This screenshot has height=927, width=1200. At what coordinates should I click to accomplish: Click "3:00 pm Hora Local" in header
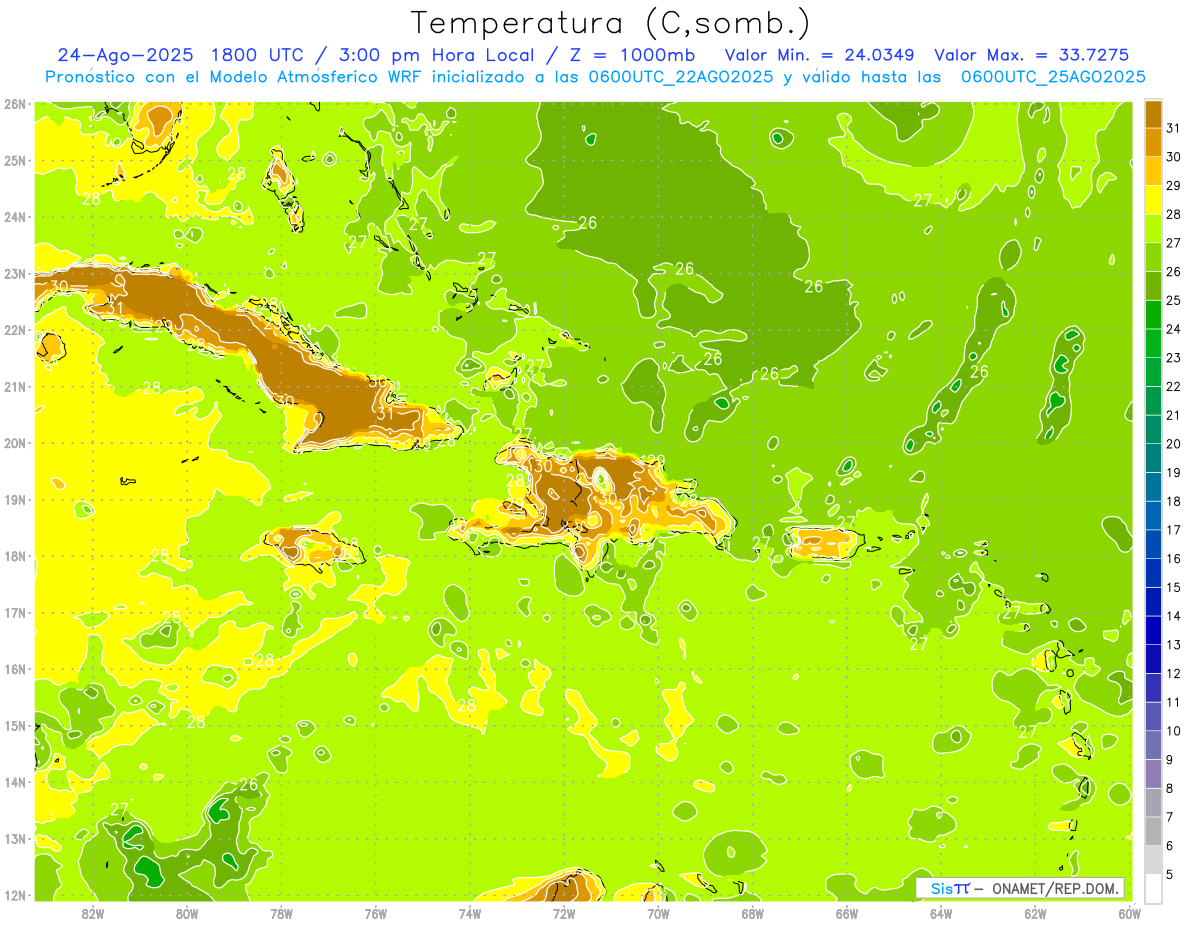click(x=440, y=55)
